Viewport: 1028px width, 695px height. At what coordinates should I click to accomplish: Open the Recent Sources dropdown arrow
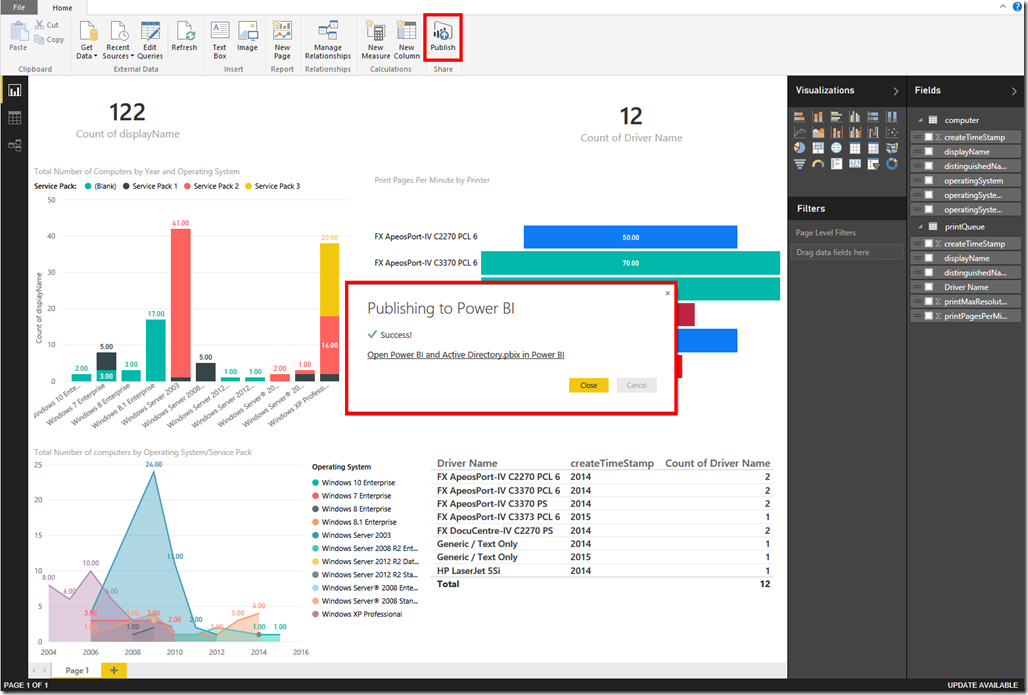coord(132,56)
